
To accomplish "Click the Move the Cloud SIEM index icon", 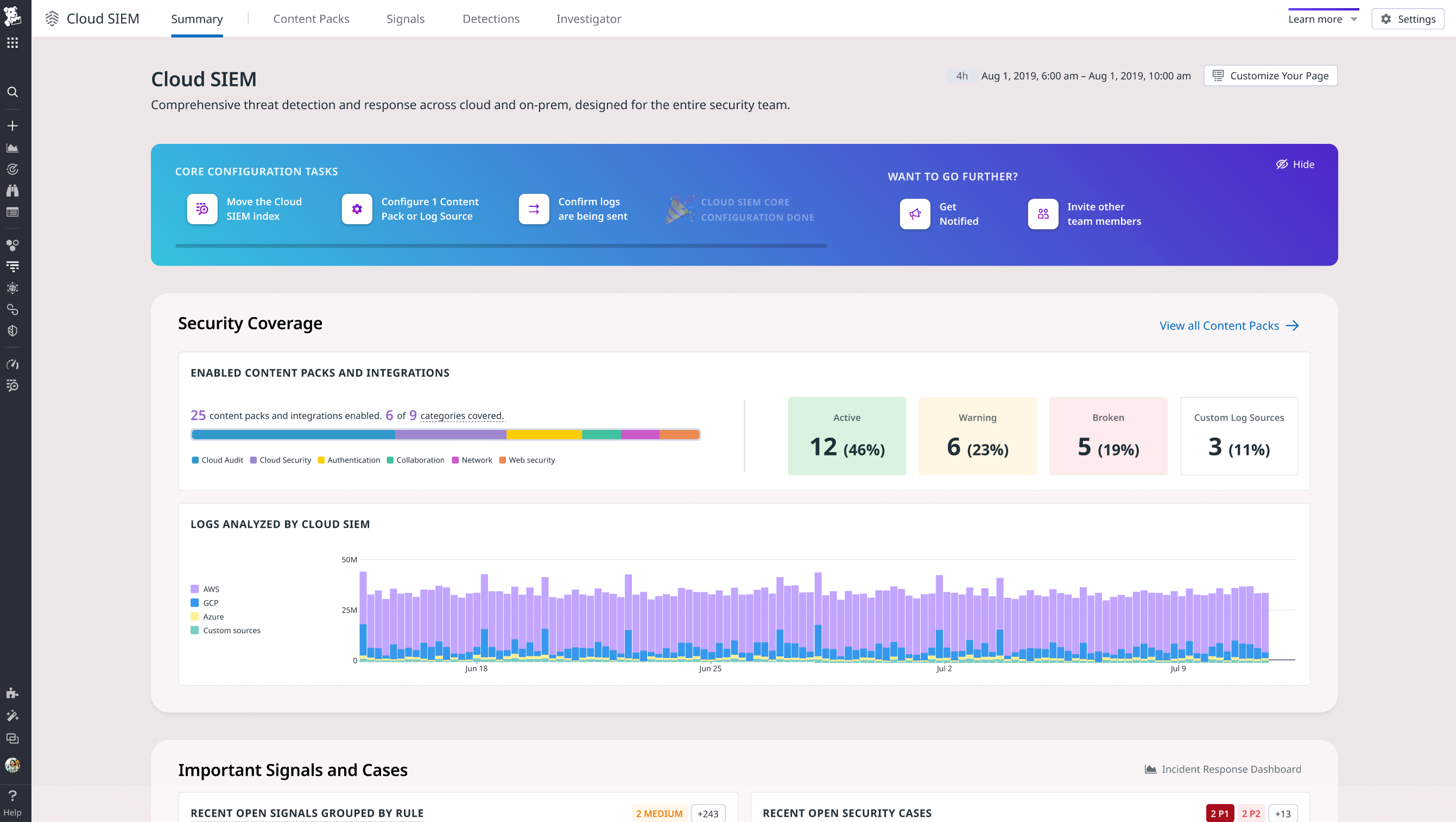I will pos(201,208).
